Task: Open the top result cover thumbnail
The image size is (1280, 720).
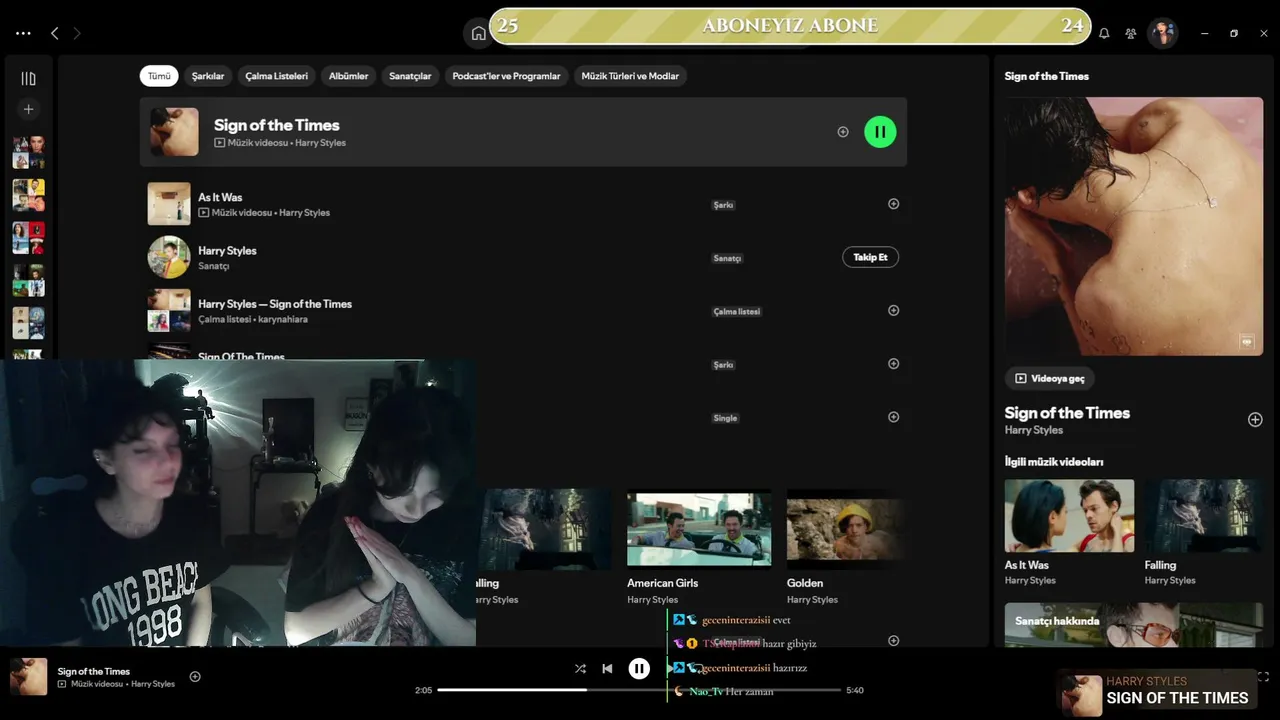Action: tap(174, 132)
